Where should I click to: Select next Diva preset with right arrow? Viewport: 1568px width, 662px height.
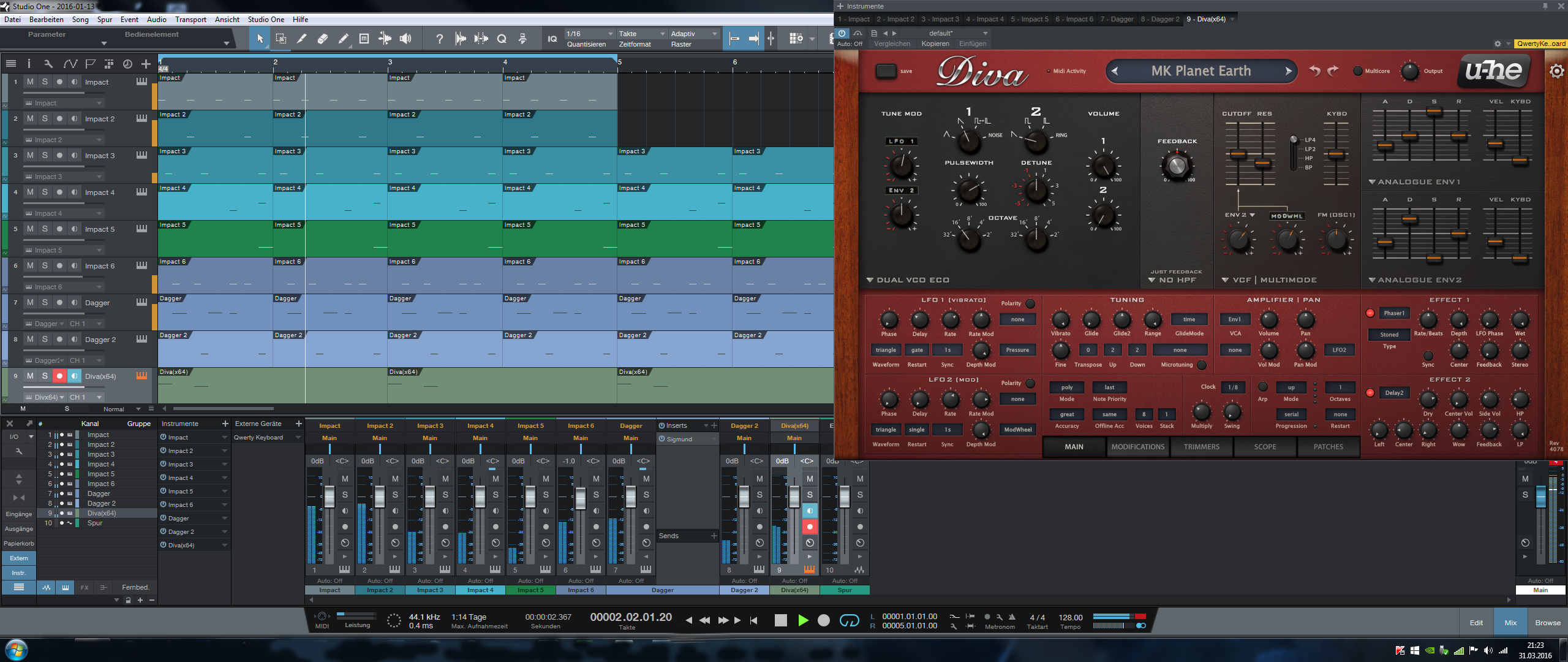1288,71
